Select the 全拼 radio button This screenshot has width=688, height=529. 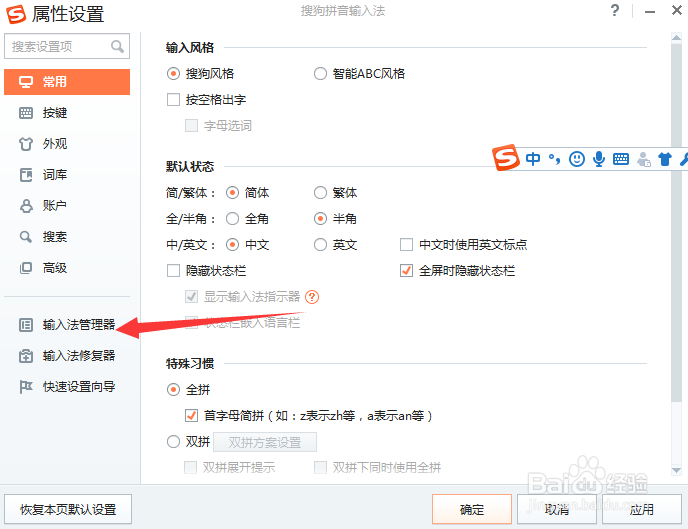(173, 390)
